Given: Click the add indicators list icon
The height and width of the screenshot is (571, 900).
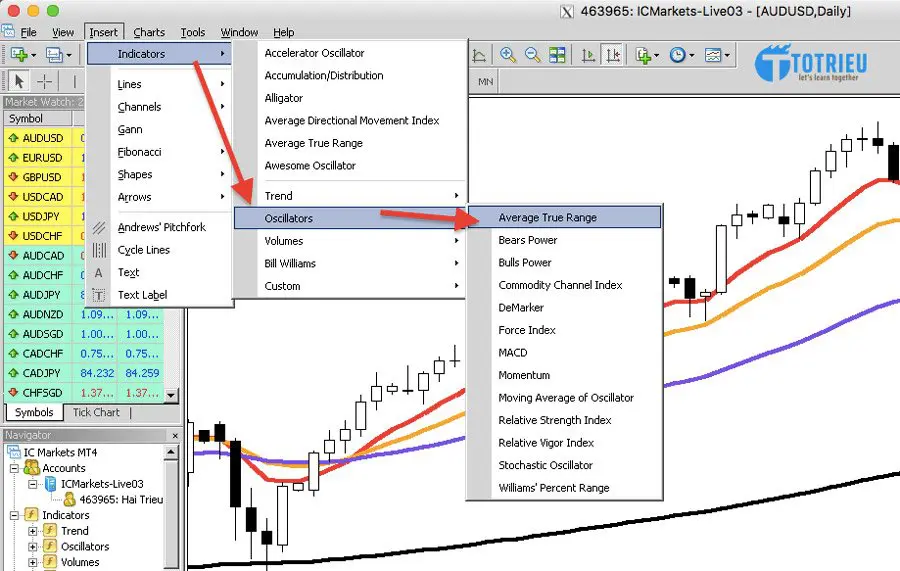Looking at the screenshot, I should [x=643, y=55].
